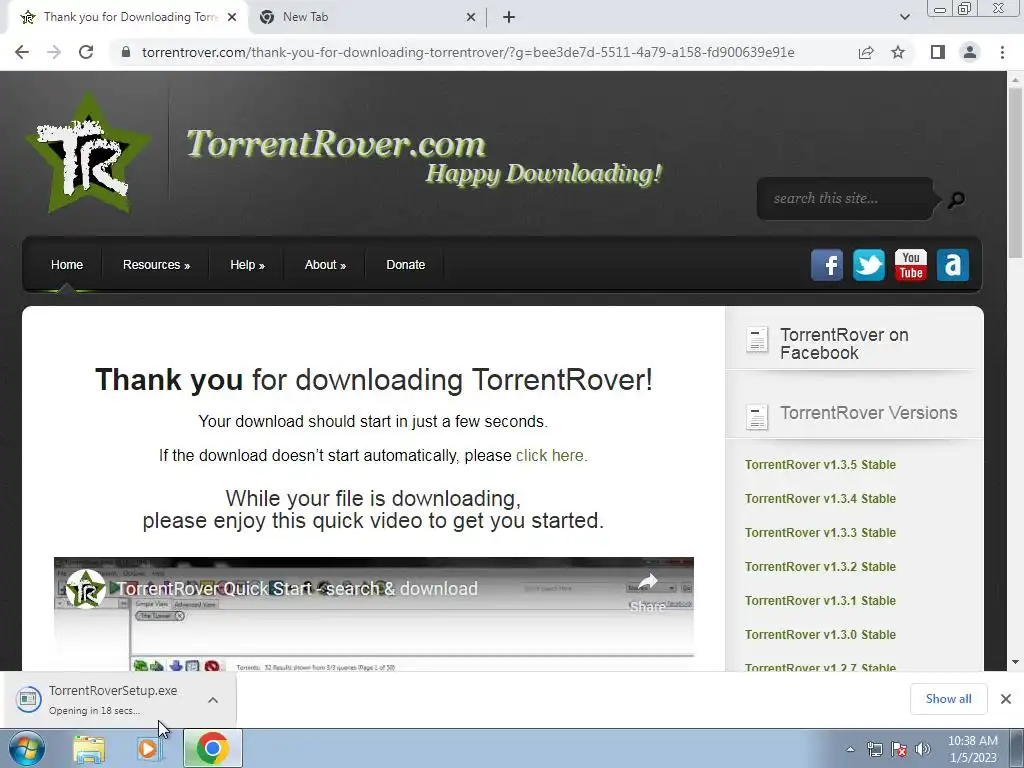Click the scrollbar down arrow

click(1015, 662)
